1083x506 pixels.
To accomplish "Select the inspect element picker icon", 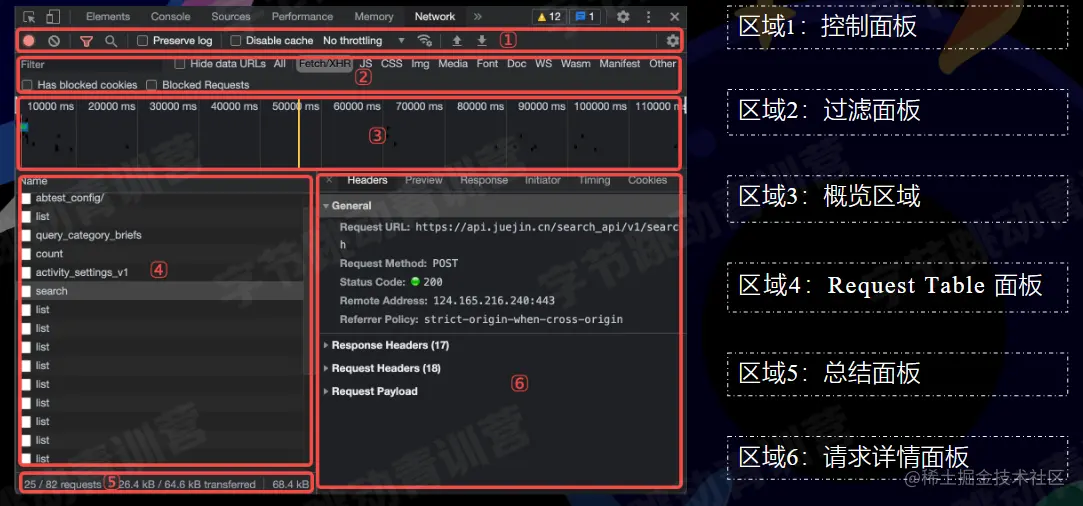I will pos(30,17).
